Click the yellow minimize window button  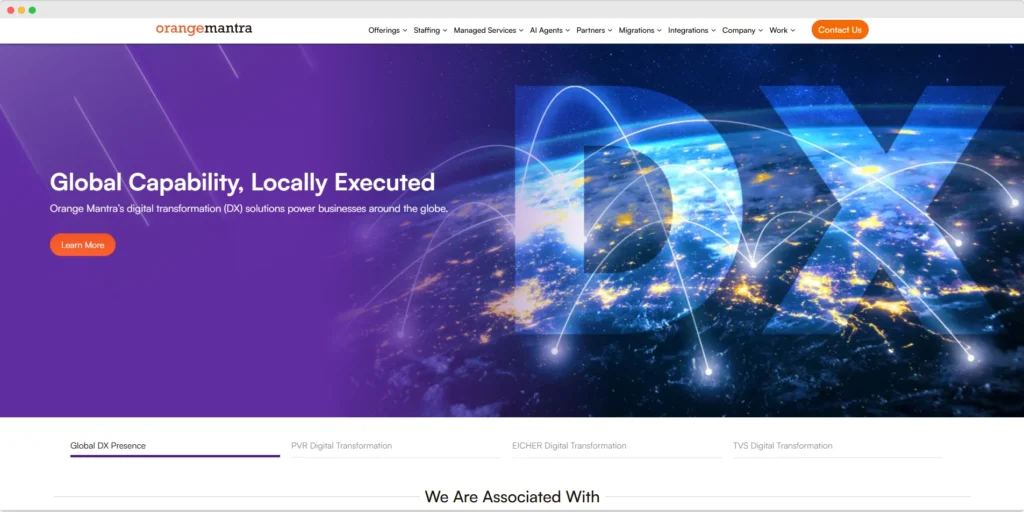[22, 10]
